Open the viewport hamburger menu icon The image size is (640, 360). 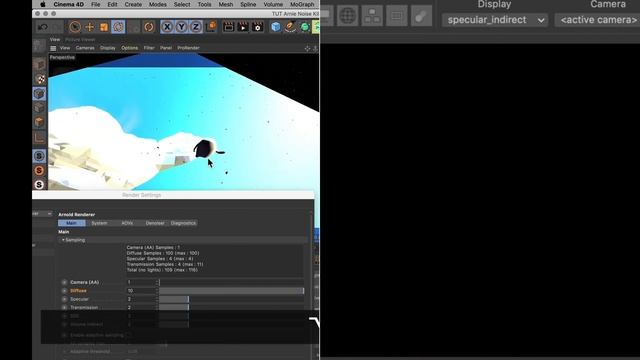[53, 48]
